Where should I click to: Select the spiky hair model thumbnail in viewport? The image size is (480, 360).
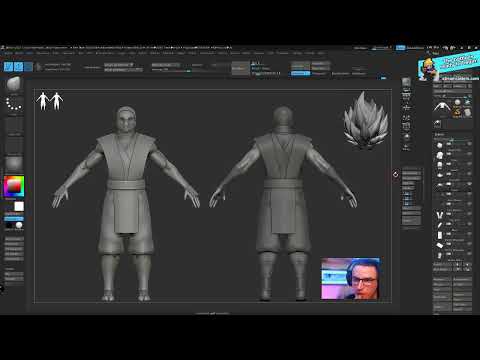pyautogui.click(x=366, y=120)
